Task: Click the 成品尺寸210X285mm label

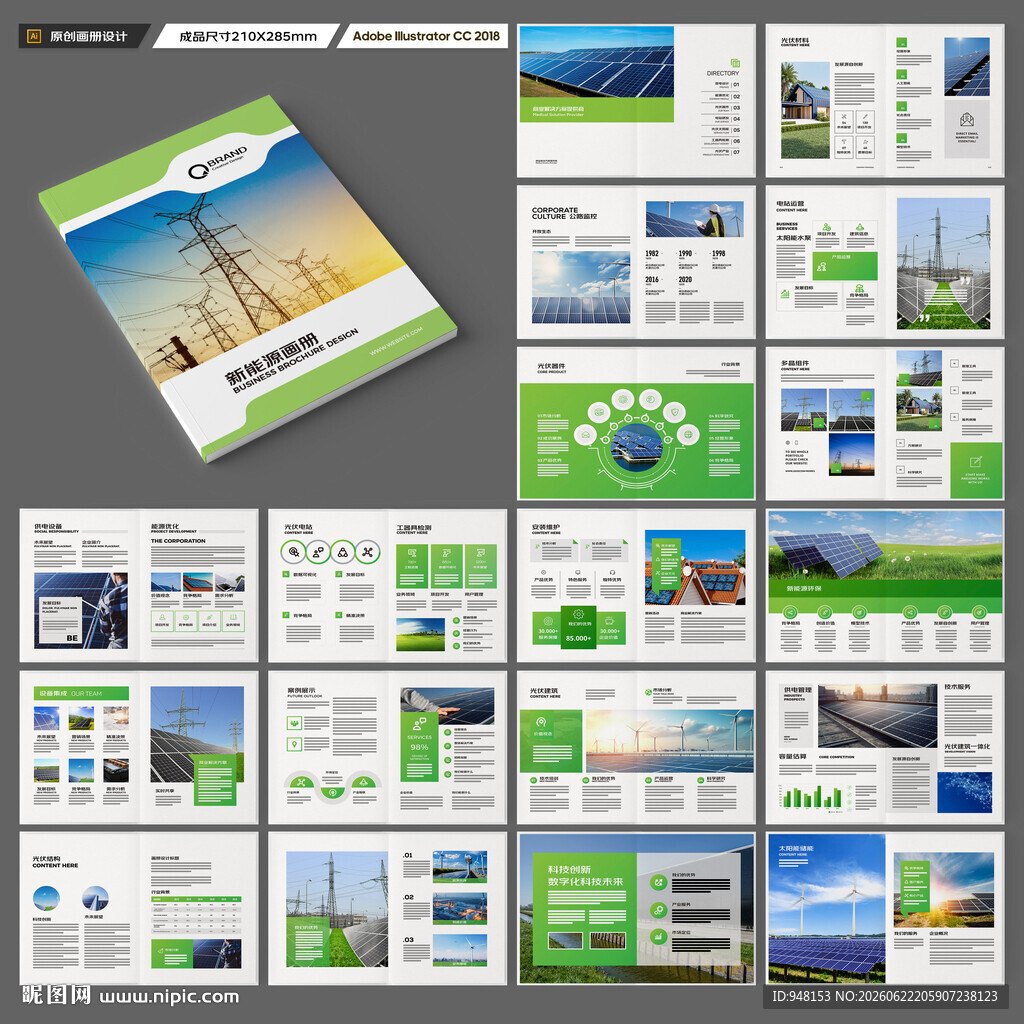Action: (248, 37)
